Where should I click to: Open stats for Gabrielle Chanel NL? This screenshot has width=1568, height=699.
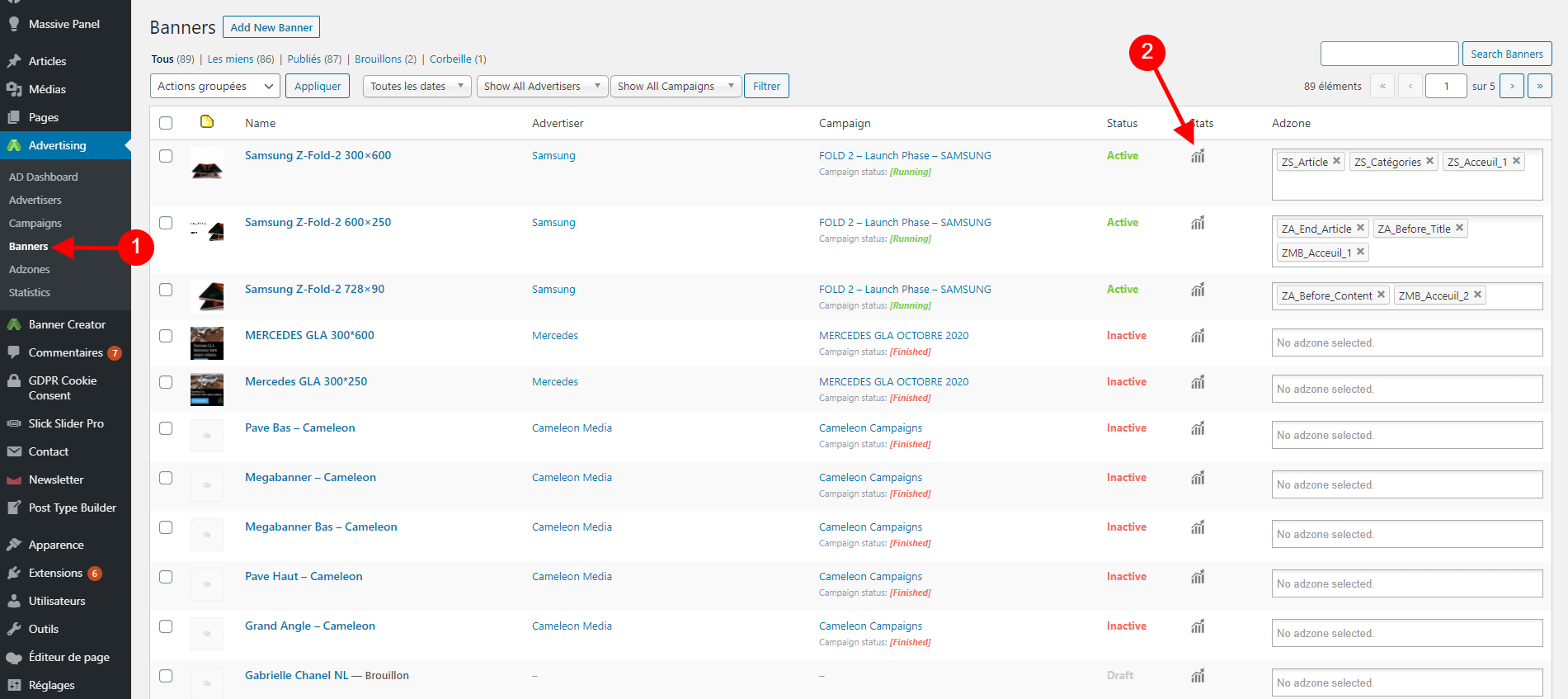(x=1198, y=676)
